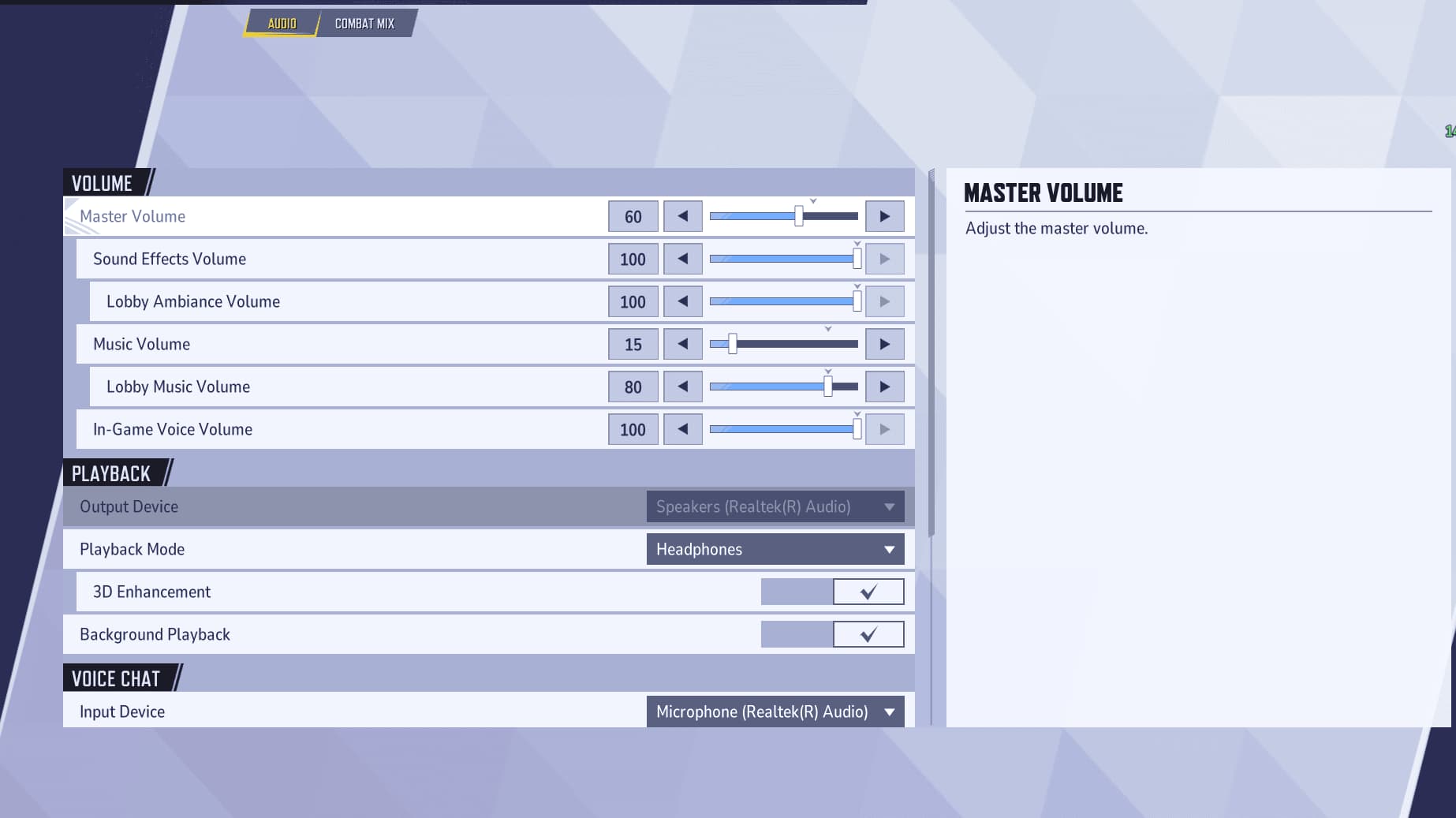Open the Playback Mode dropdown
This screenshot has width=1456, height=818.
tap(775, 549)
